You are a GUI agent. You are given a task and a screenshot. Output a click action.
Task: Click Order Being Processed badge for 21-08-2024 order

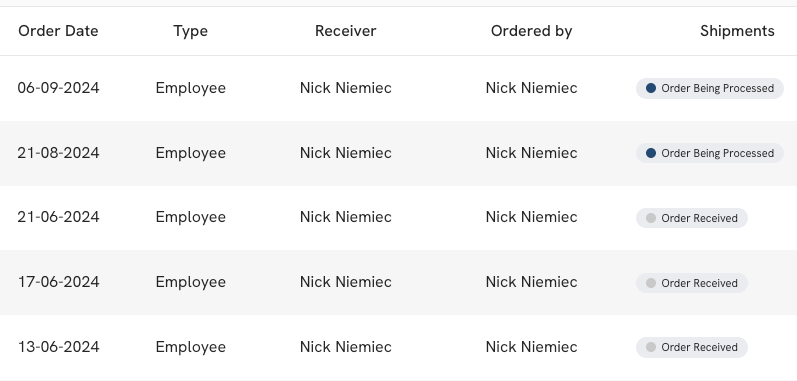710,153
